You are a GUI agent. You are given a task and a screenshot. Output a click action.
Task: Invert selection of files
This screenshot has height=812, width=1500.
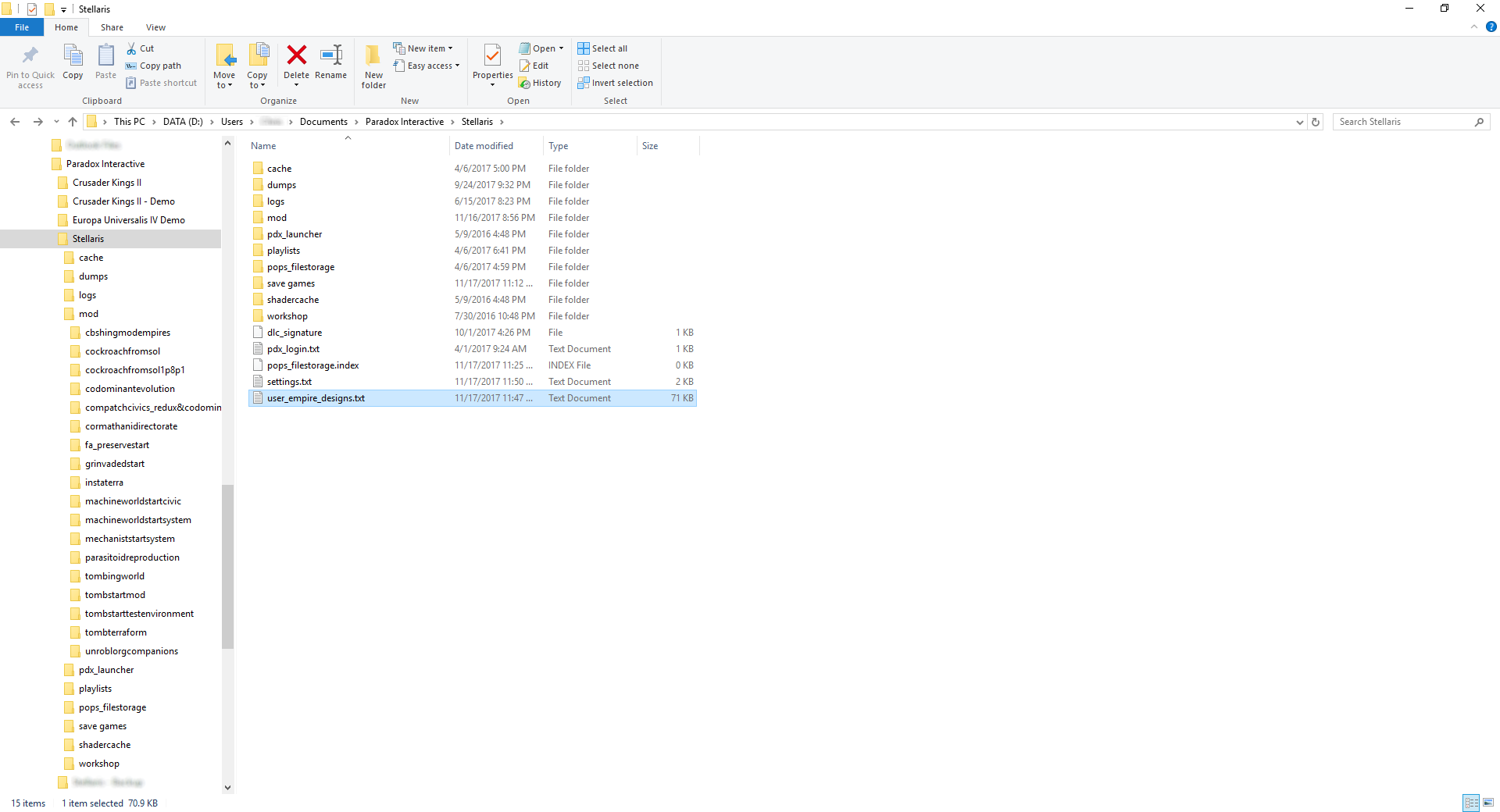click(616, 83)
